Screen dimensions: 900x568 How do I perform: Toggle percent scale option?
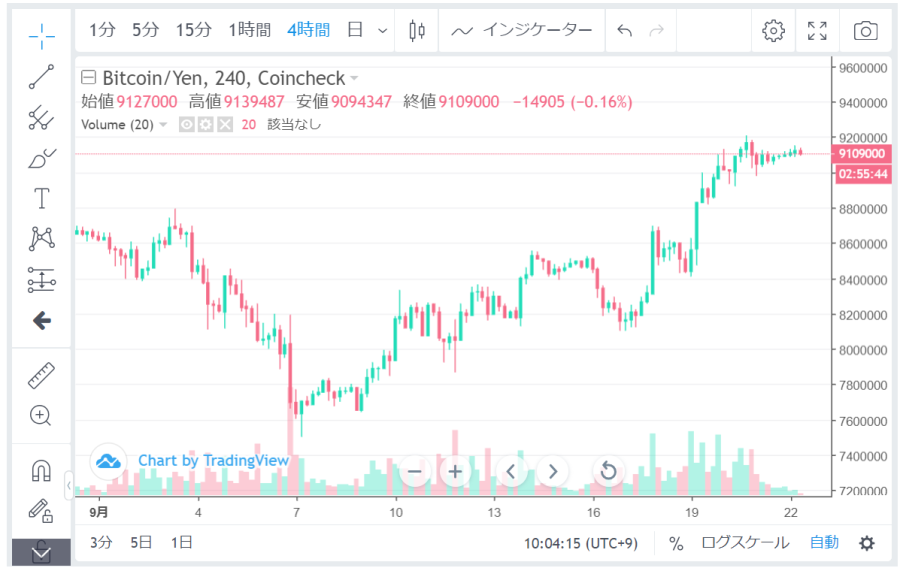(676, 543)
